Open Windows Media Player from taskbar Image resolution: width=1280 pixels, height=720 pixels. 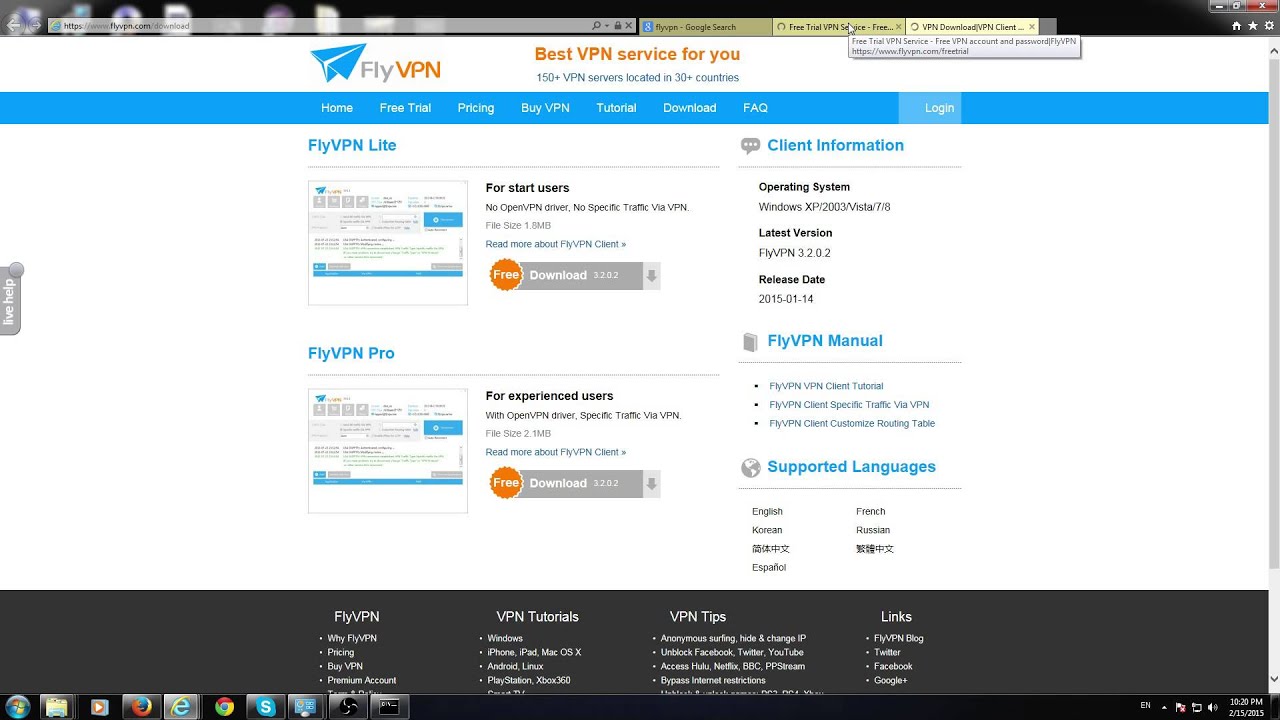(99, 707)
